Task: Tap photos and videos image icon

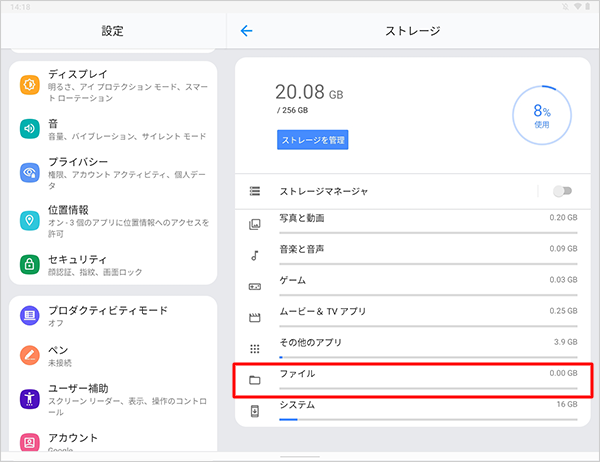Action: click(255, 224)
